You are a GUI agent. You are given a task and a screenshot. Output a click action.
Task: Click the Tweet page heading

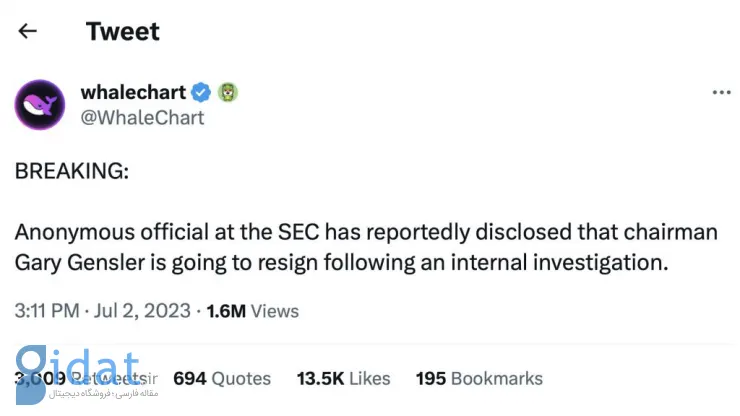[x=123, y=31]
